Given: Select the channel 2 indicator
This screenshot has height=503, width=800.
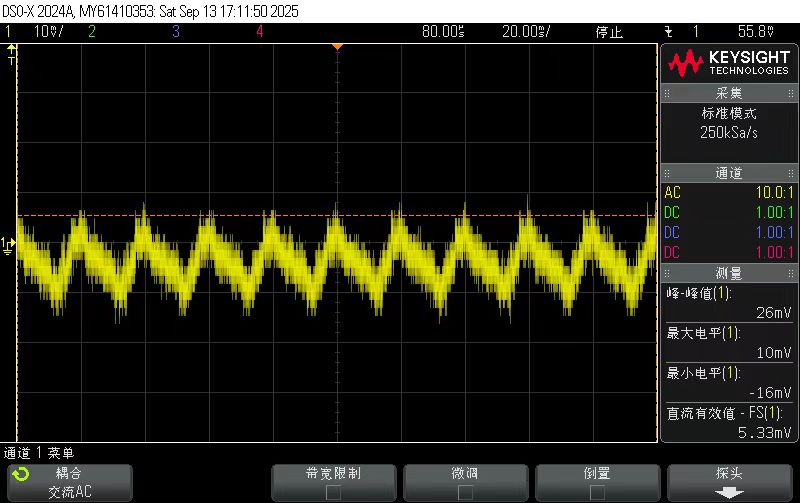Looking at the screenshot, I should pyautogui.click(x=92, y=32).
